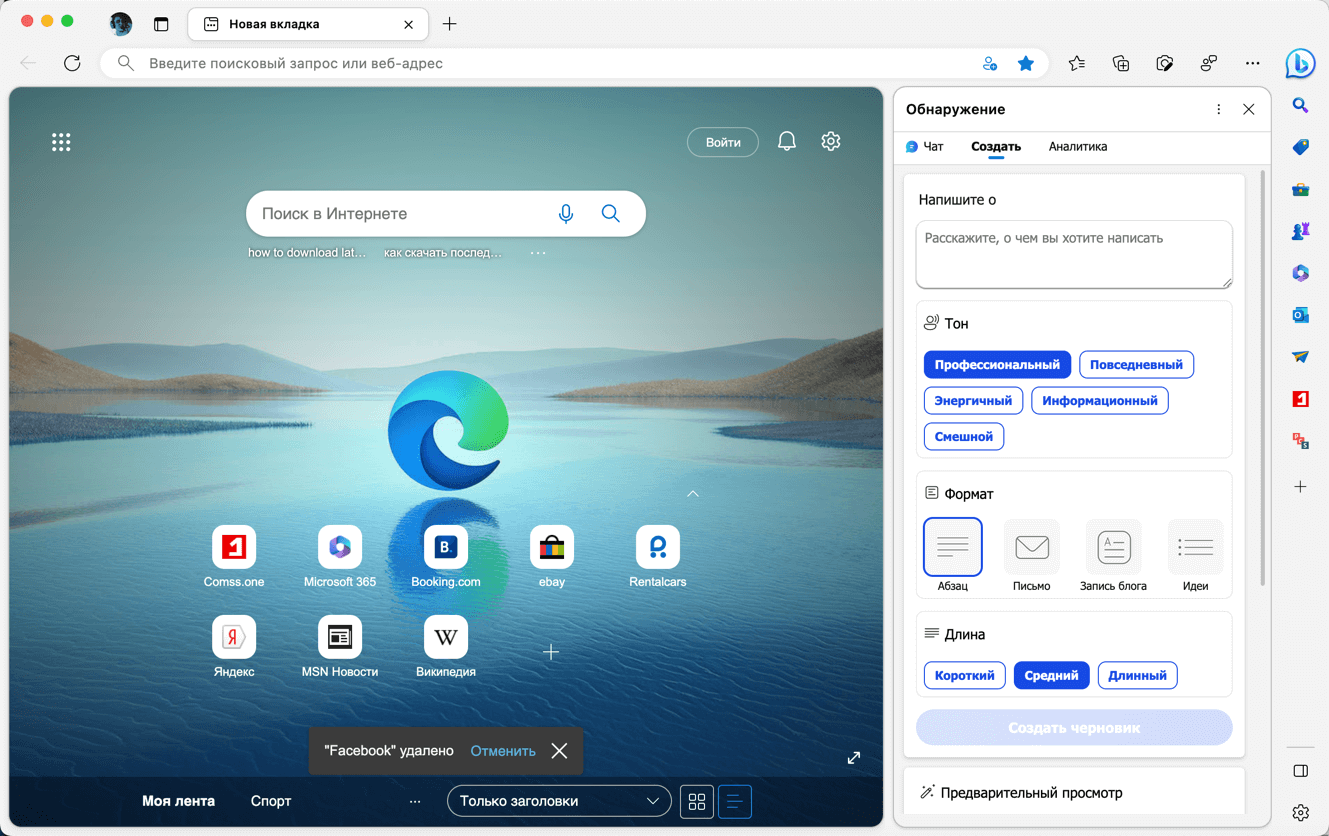1329x836 pixels.
Task: Open page settings gear on new tab
Action: [x=831, y=142]
